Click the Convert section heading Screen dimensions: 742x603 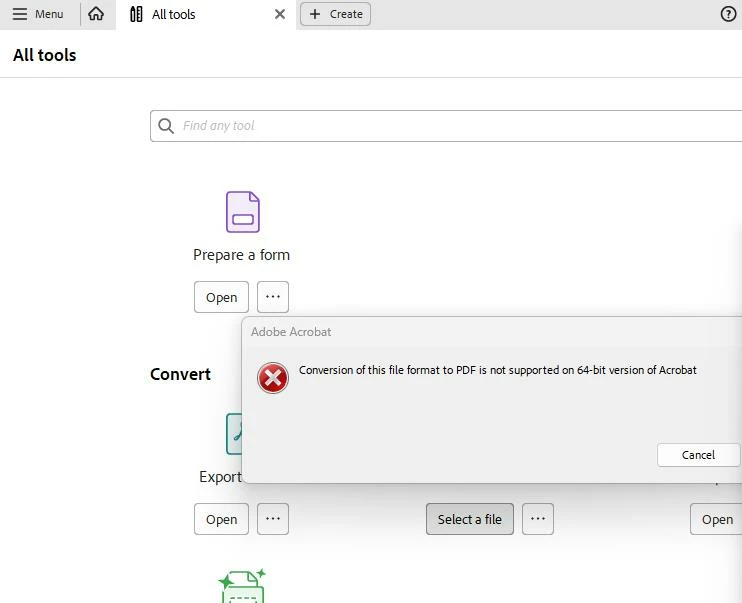(x=180, y=374)
